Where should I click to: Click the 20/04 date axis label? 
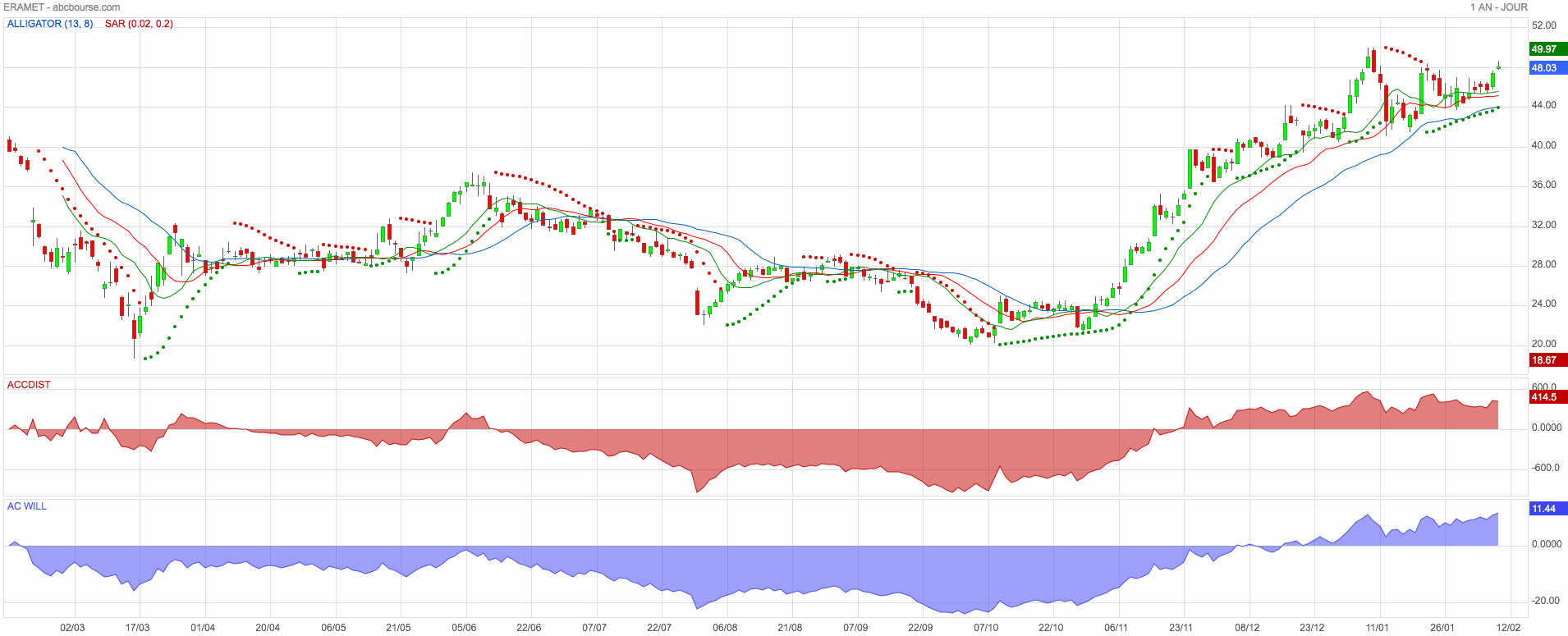pos(268,628)
